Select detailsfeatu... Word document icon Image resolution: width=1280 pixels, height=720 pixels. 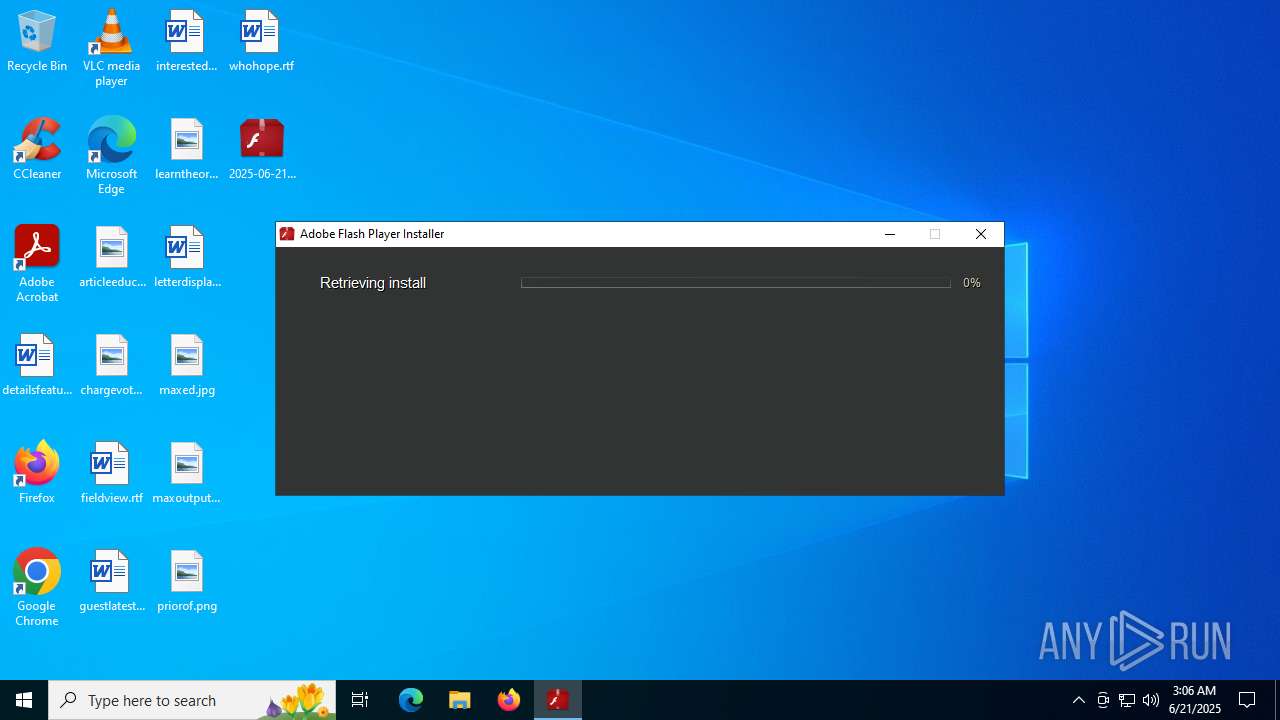[x=37, y=366]
